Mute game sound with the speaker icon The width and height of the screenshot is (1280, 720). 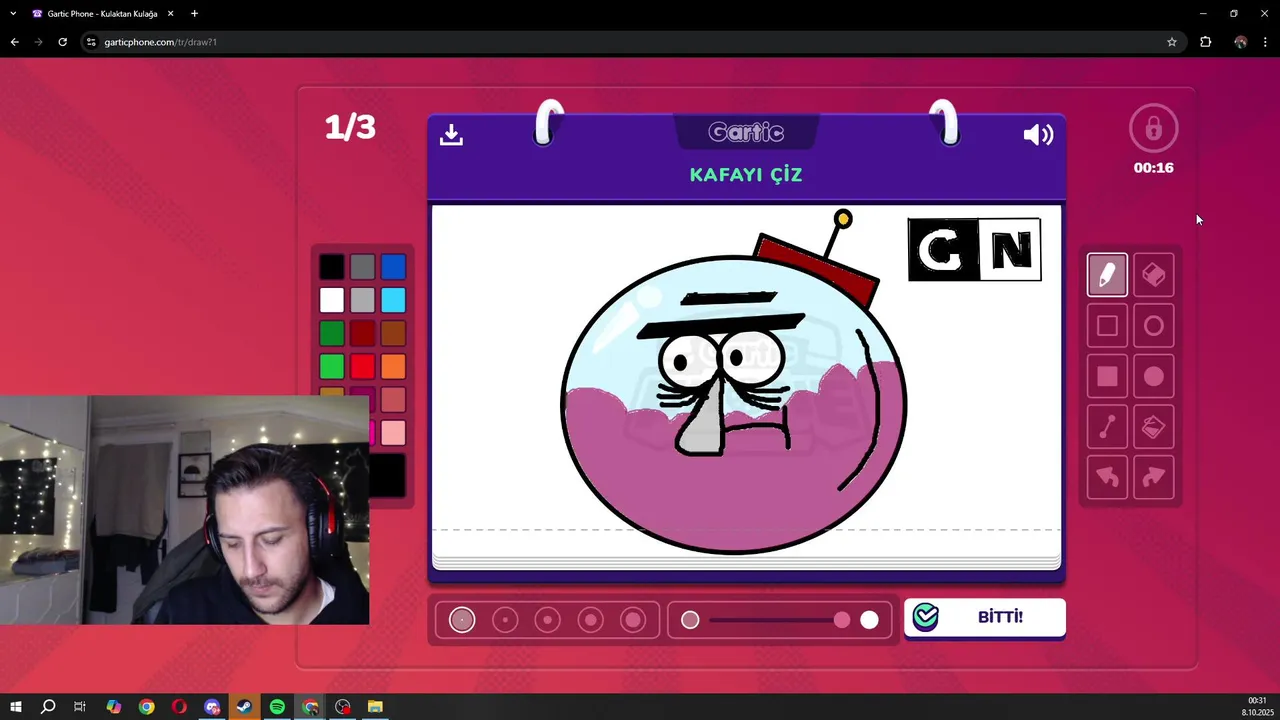[1038, 135]
